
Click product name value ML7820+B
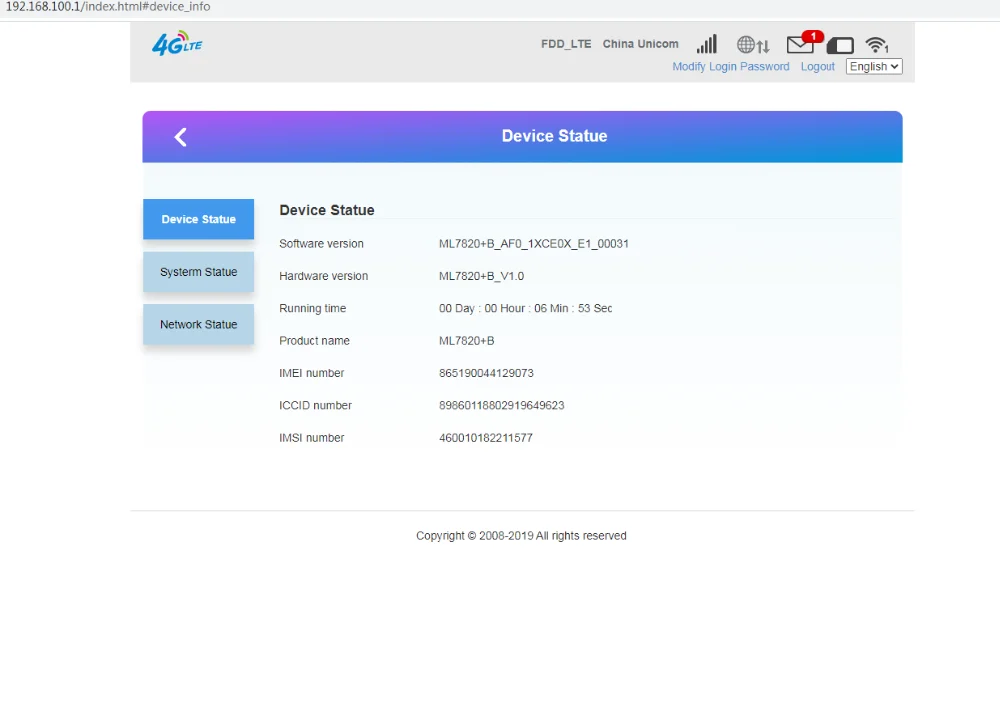tap(467, 341)
